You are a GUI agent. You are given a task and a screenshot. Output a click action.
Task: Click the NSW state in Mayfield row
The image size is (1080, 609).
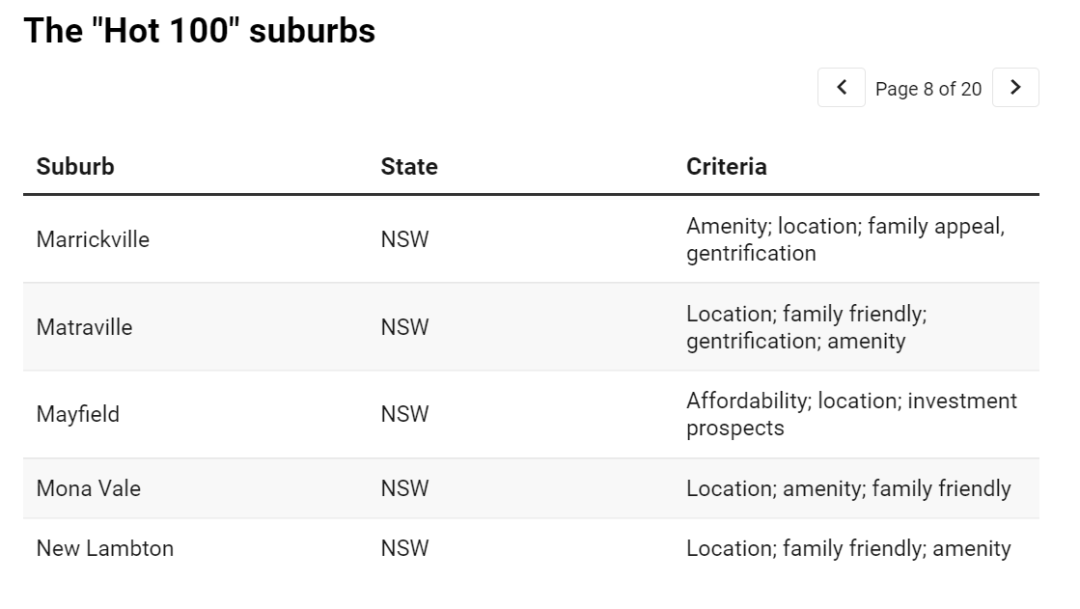pyautogui.click(x=404, y=415)
